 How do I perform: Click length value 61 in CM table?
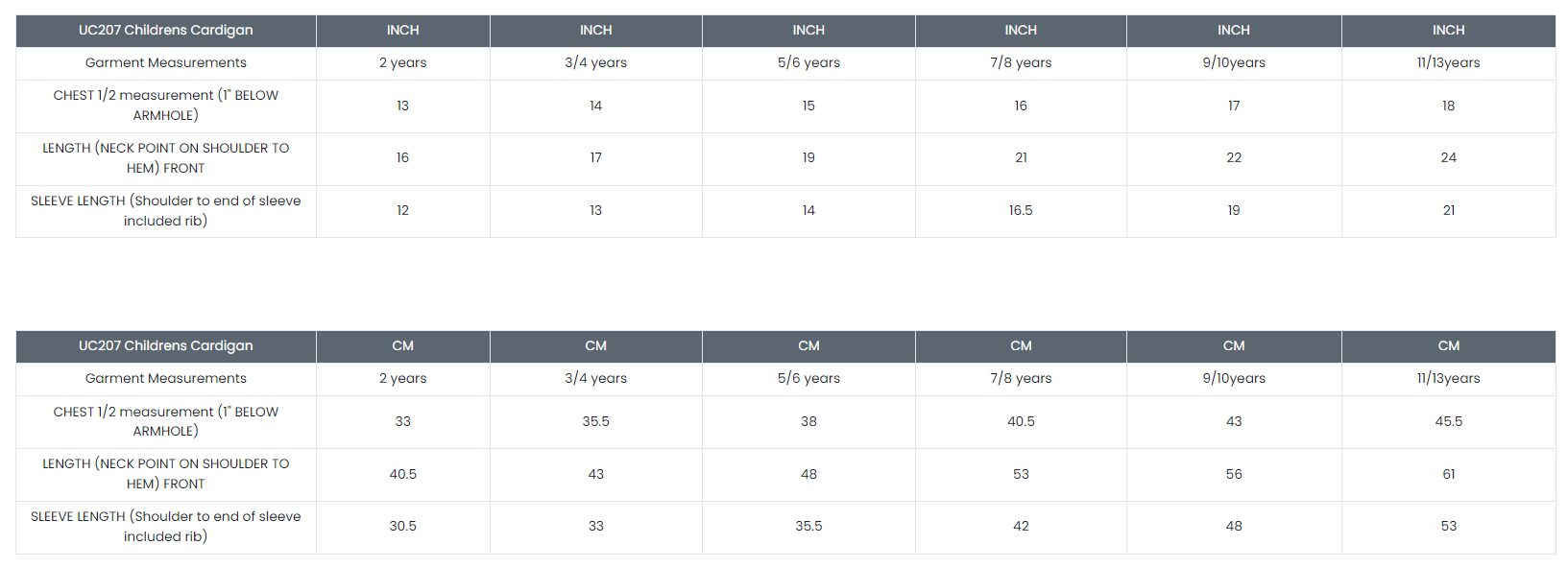[1448, 475]
